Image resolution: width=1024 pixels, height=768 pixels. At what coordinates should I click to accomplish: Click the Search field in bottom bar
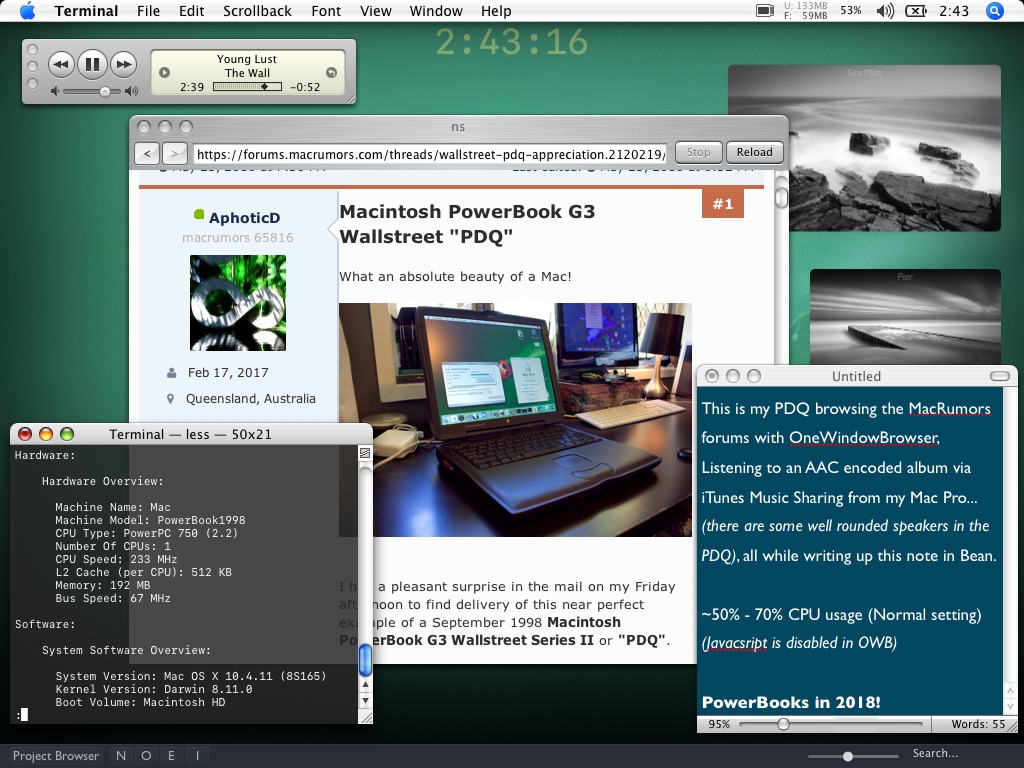[935, 754]
